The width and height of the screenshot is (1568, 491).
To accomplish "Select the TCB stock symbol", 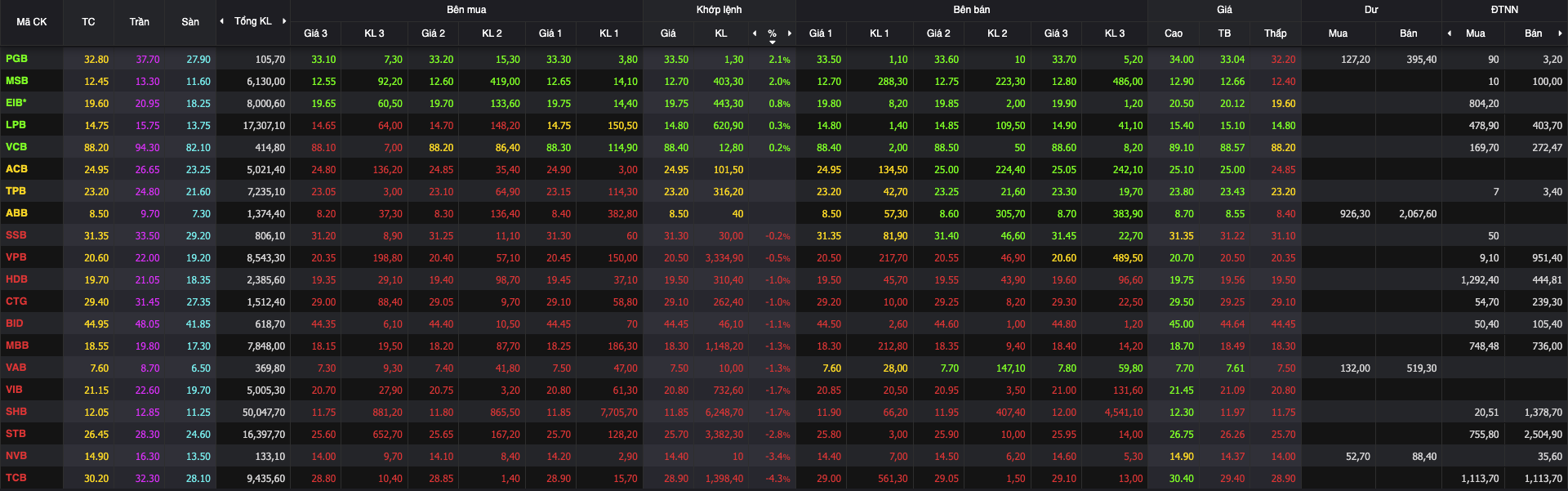I will coord(16,478).
